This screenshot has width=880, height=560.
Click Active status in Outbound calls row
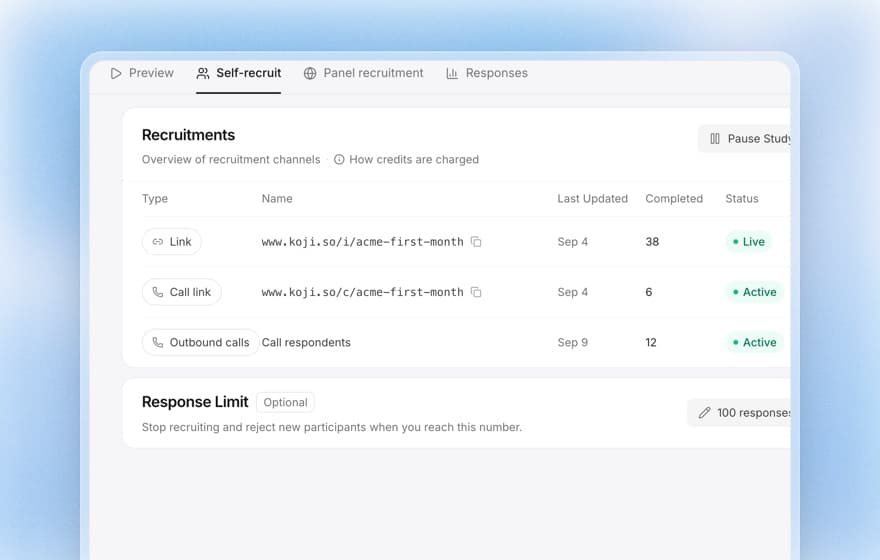pyautogui.click(x=754, y=342)
